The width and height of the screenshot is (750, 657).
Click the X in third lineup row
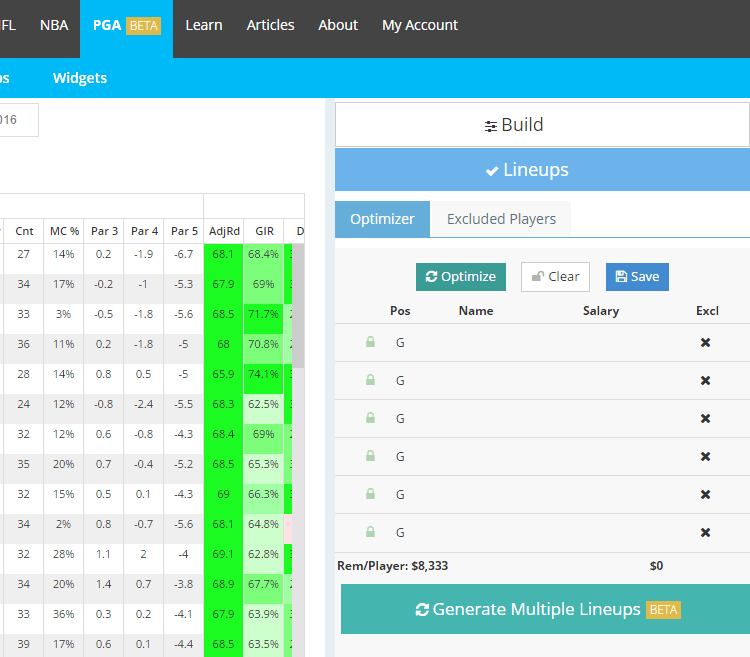click(x=705, y=418)
